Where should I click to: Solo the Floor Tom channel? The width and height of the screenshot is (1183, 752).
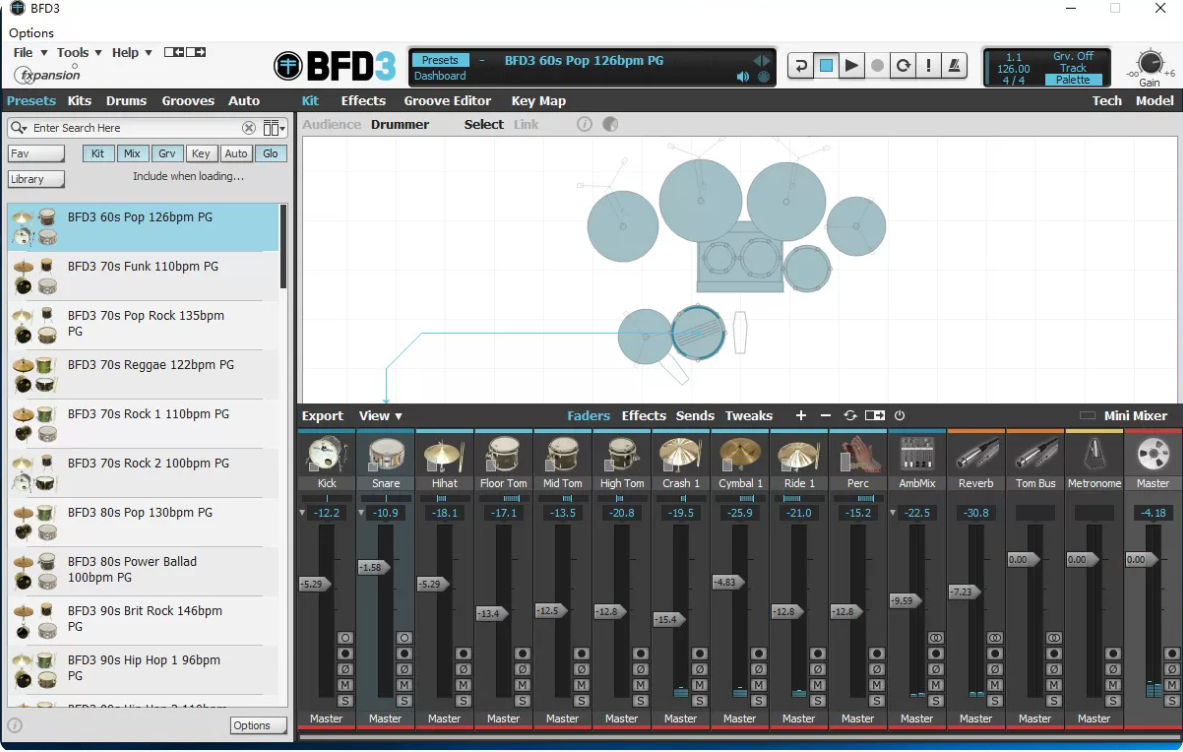pyautogui.click(x=522, y=701)
